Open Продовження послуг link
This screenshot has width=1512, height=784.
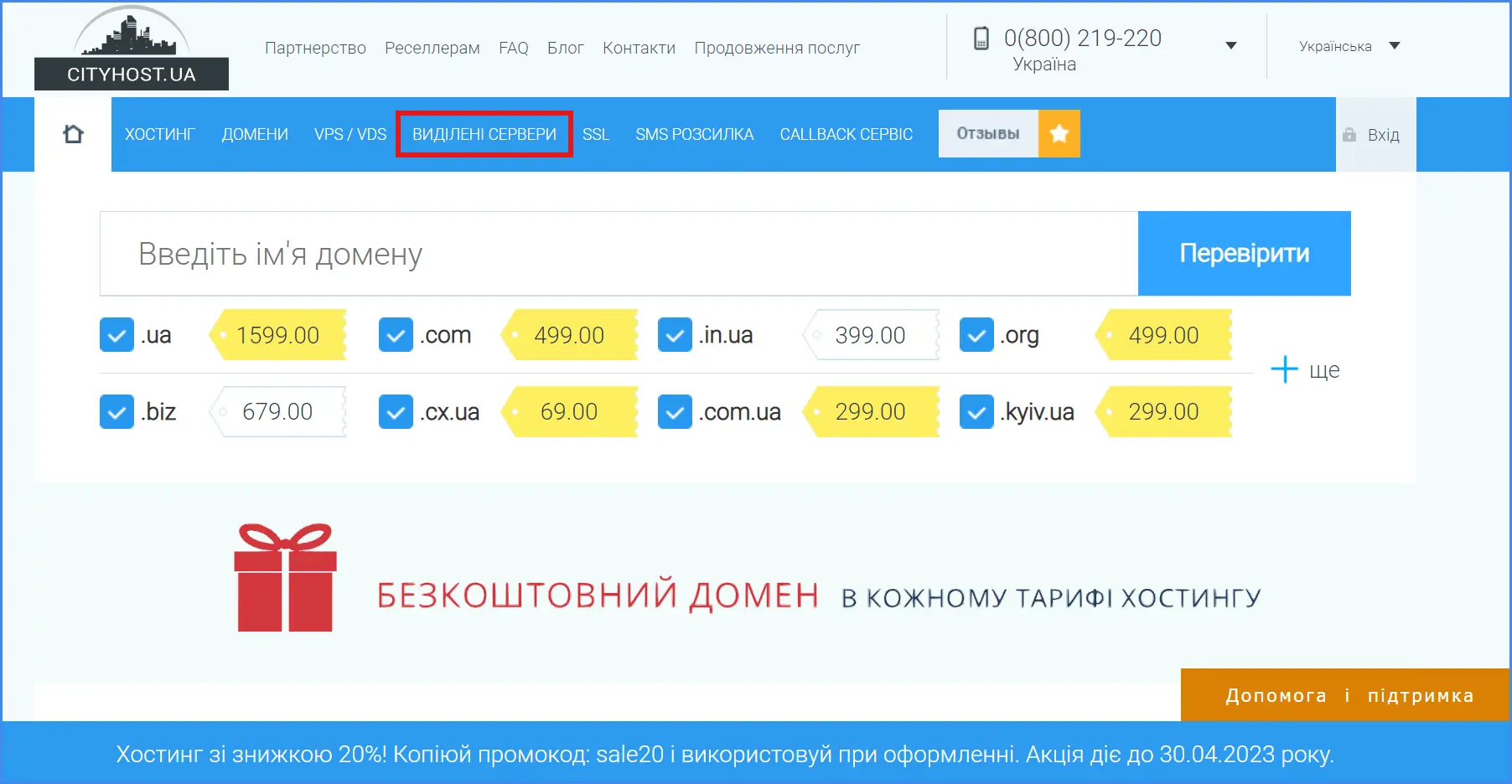[777, 48]
